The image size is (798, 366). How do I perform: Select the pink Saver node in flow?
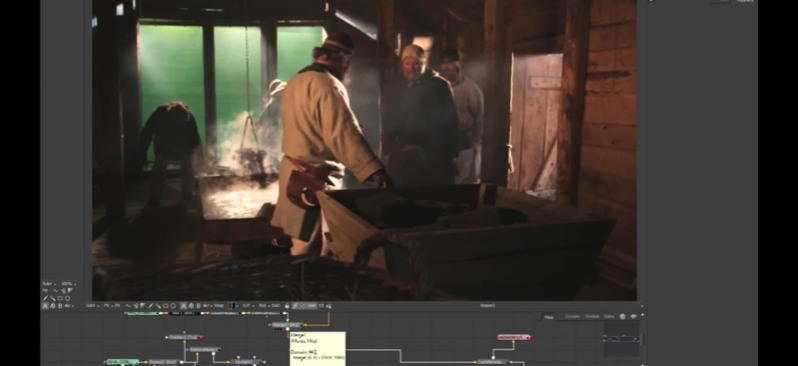514,337
